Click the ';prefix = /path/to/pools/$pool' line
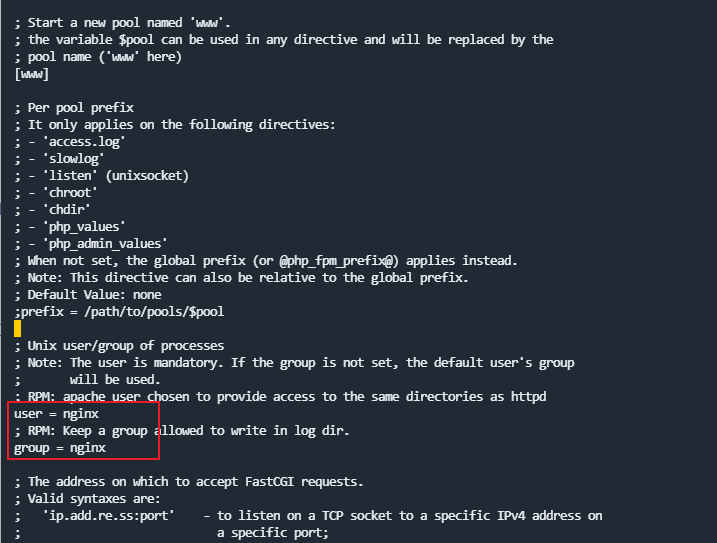 pyautogui.click(x=119, y=312)
